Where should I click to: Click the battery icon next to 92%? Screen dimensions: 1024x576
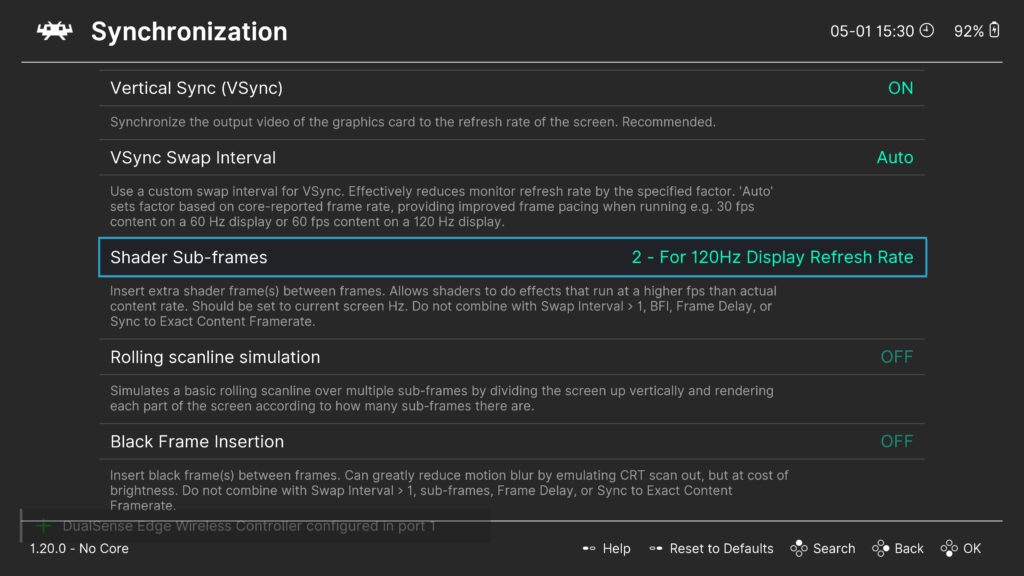click(994, 30)
